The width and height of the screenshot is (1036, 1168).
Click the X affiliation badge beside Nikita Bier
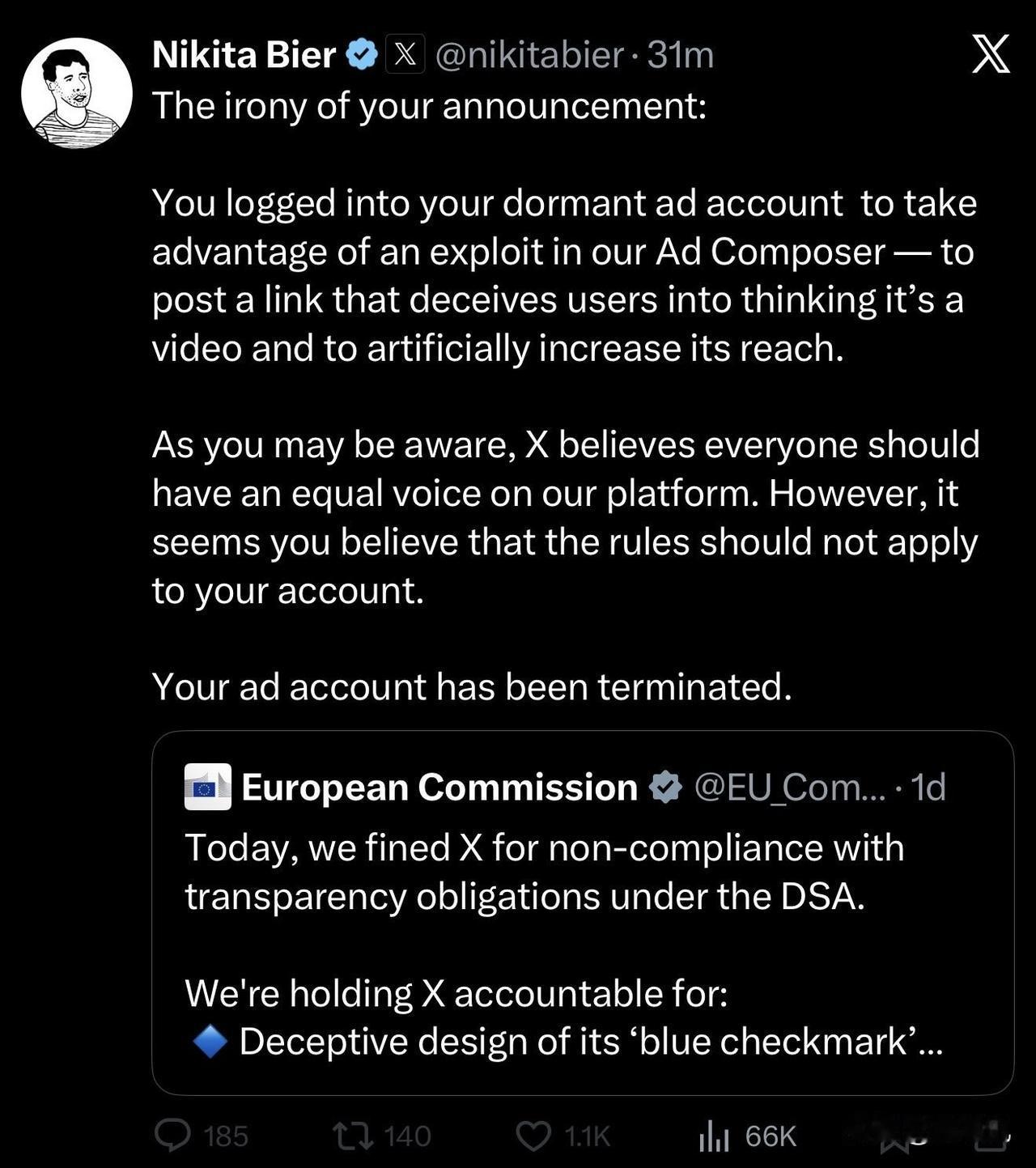click(x=405, y=55)
